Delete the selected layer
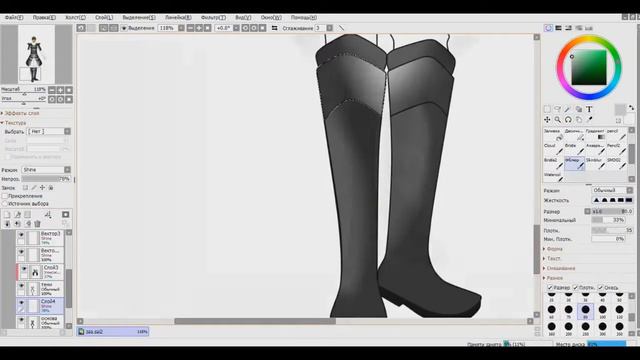Viewport: 640px width, 360px height. point(38,224)
